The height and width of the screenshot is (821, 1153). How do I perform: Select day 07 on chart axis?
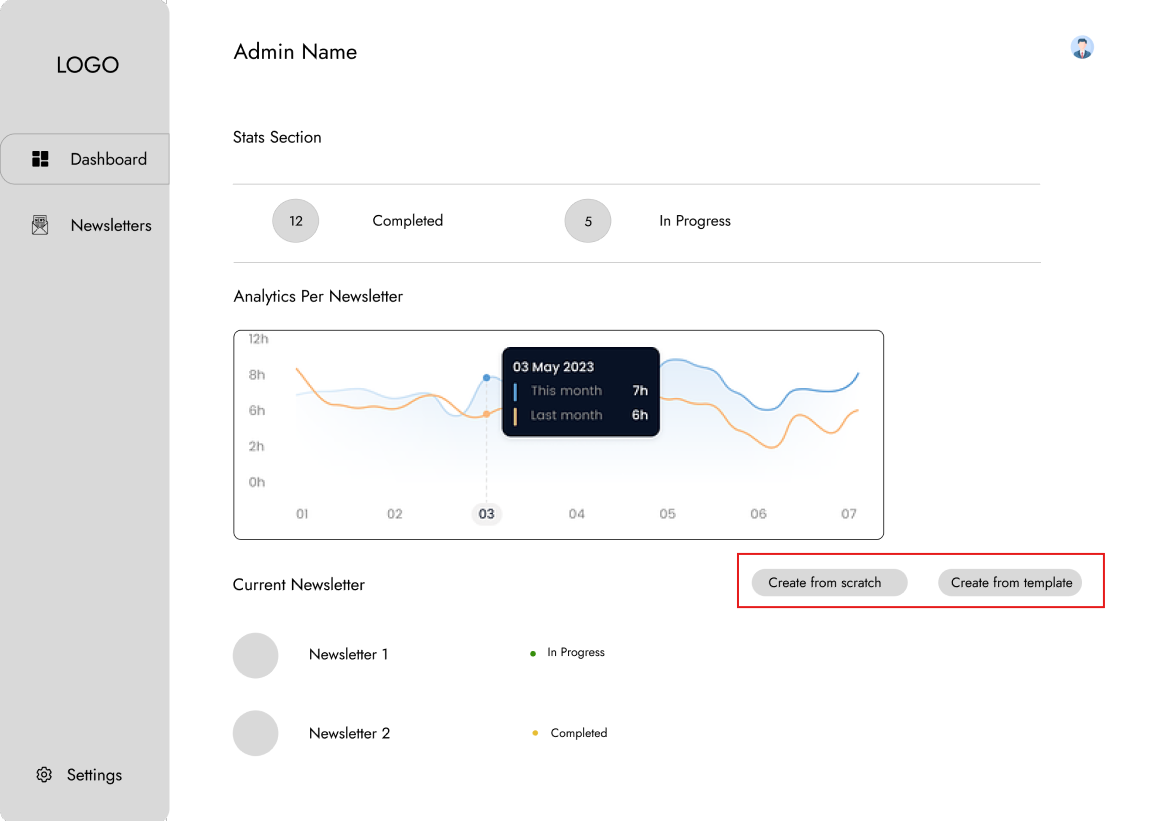click(x=848, y=514)
